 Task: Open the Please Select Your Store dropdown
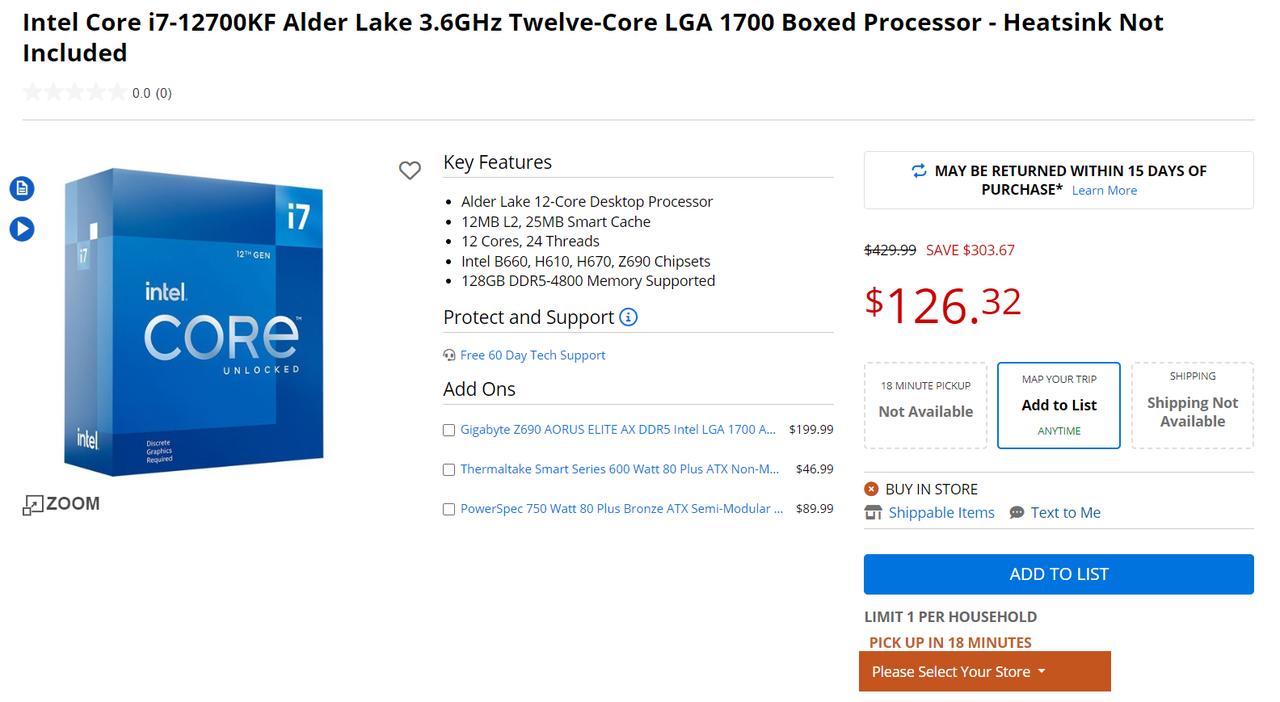tap(984, 671)
